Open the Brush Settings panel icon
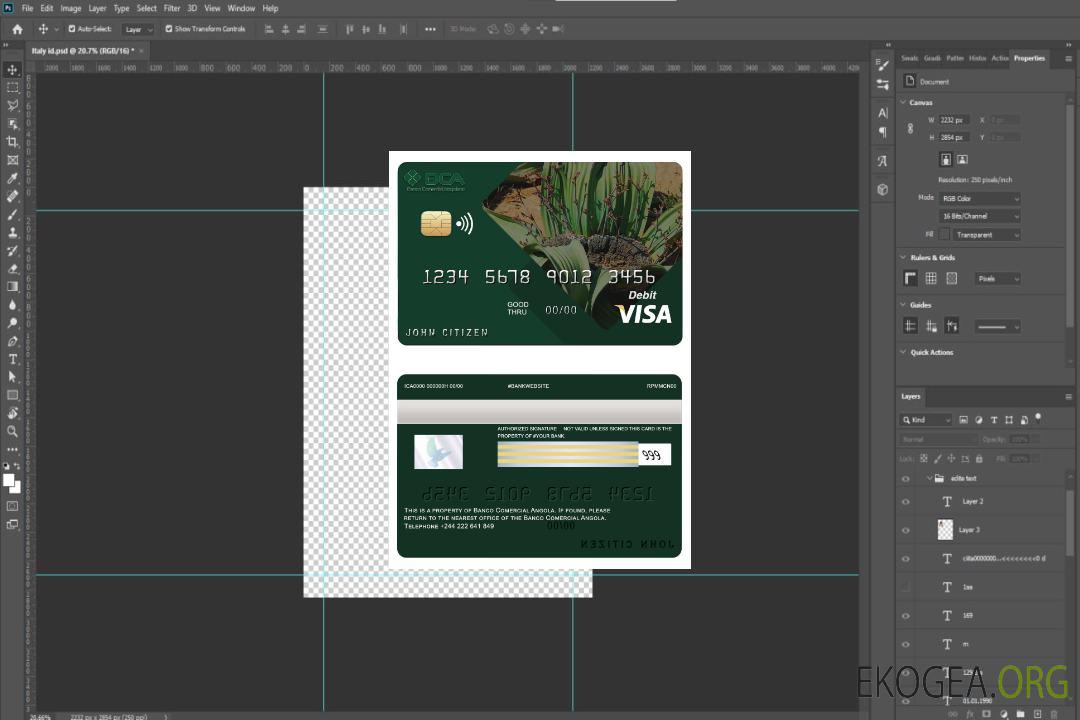 pyautogui.click(x=883, y=65)
